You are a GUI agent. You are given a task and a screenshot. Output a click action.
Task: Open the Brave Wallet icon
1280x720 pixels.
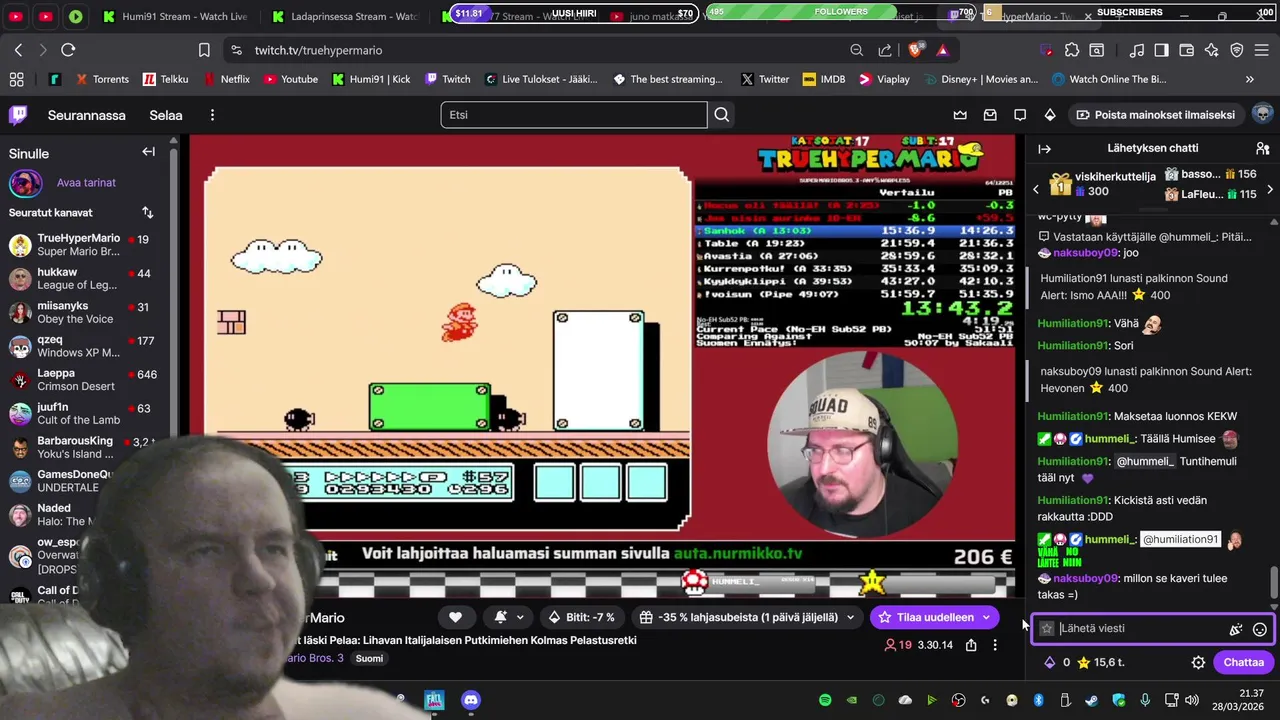pos(1187,50)
